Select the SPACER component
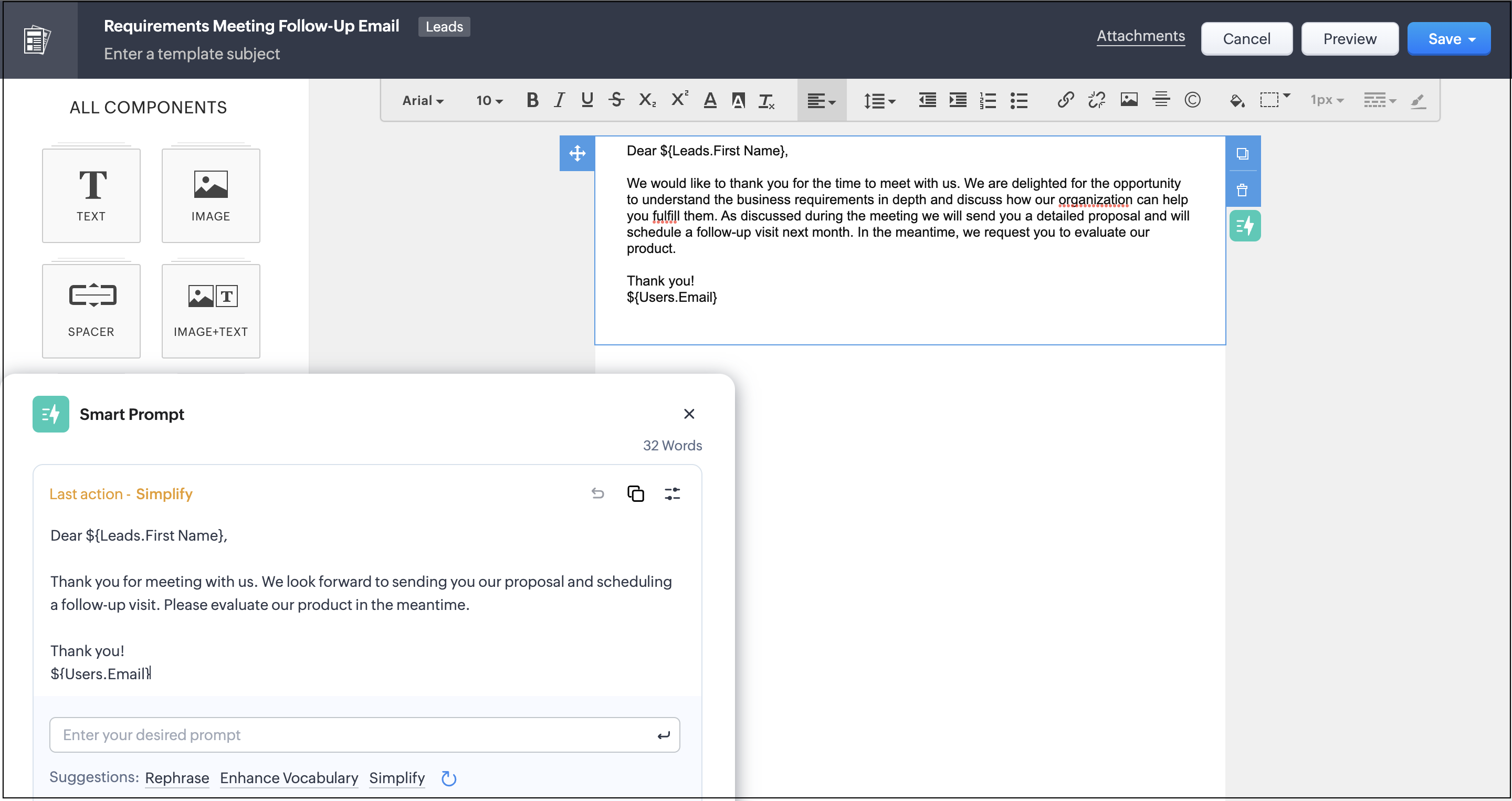This screenshot has width=1512, height=801. (x=91, y=311)
